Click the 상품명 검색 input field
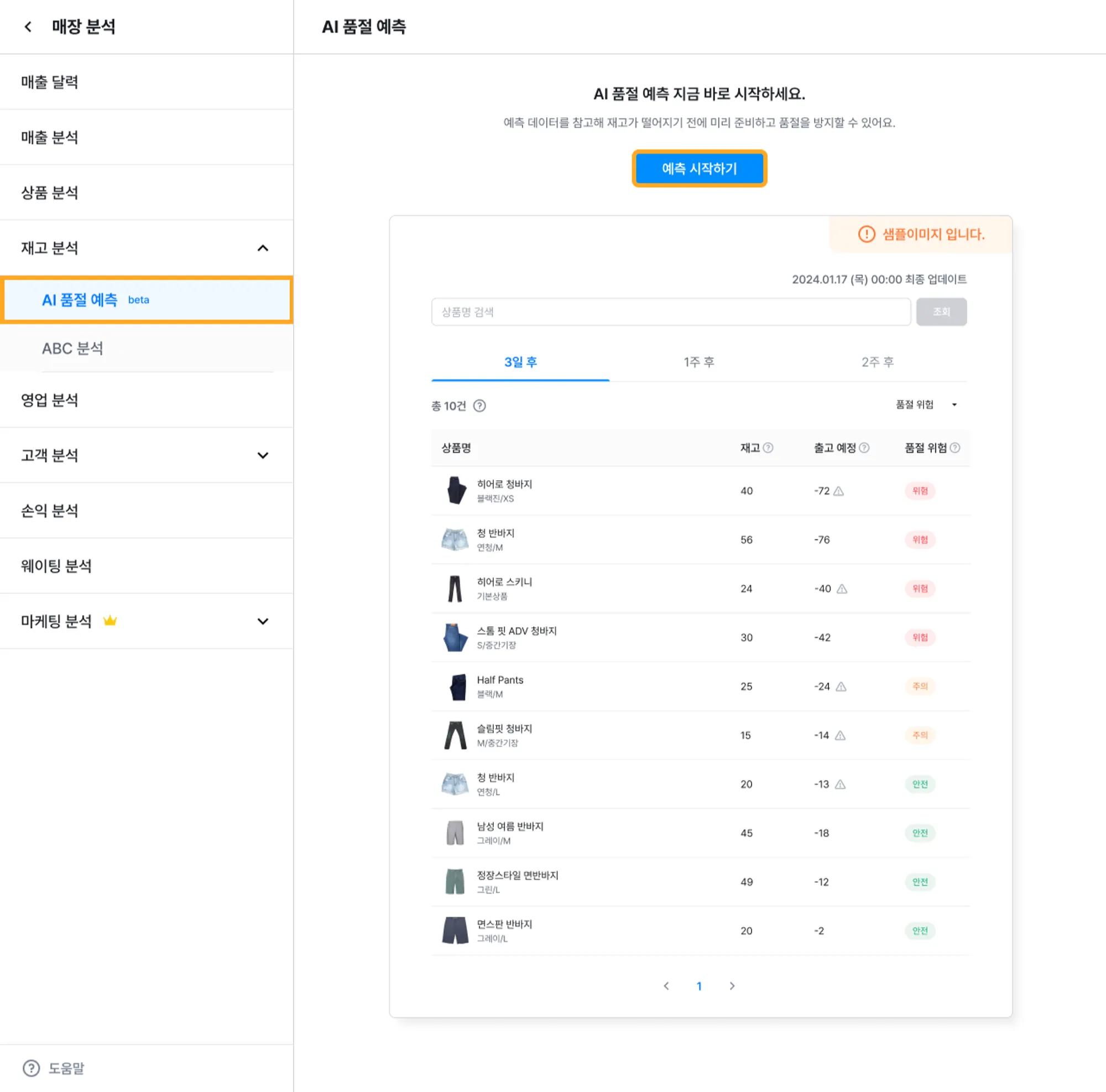Image resolution: width=1106 pixels, height=1092 pixels. [670, 312]
